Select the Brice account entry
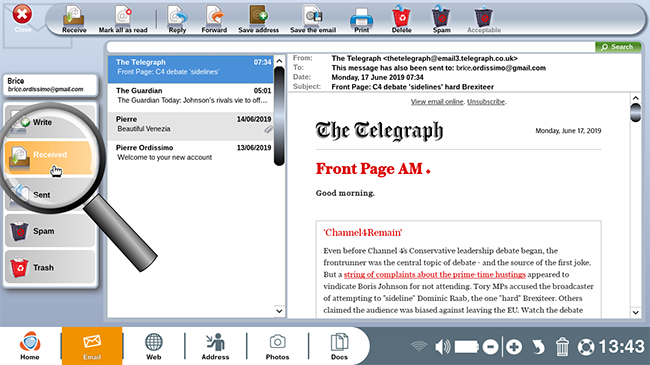650x365 pixels. coord(51,85)
